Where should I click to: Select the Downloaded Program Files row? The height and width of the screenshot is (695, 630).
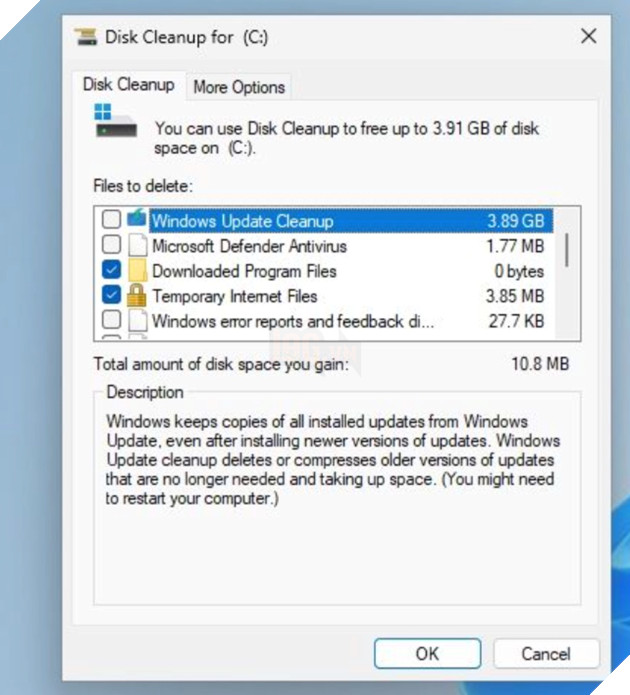328,271
